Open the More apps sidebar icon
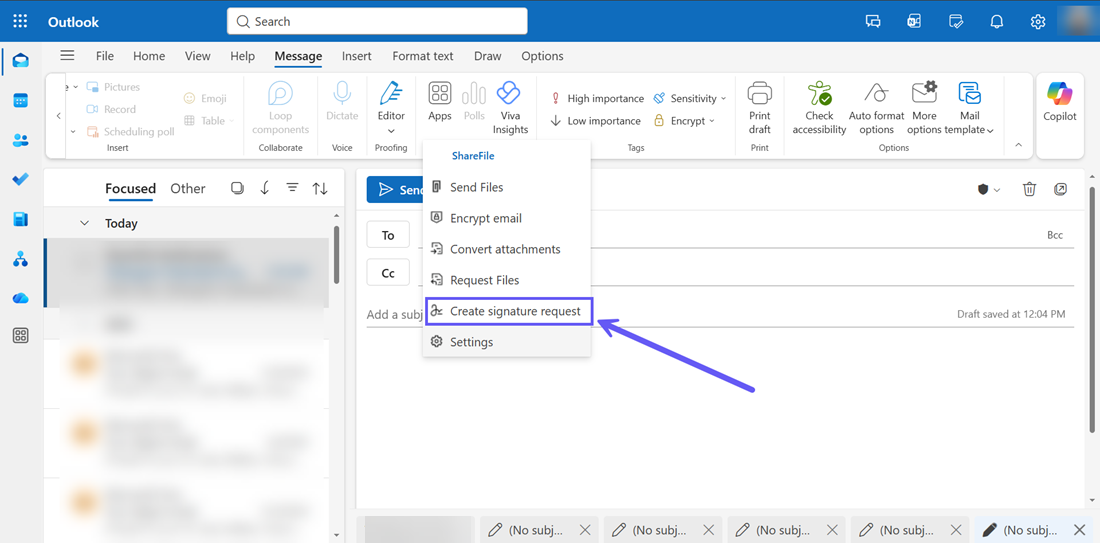The image size is (1100, 543). pos(20,336)
